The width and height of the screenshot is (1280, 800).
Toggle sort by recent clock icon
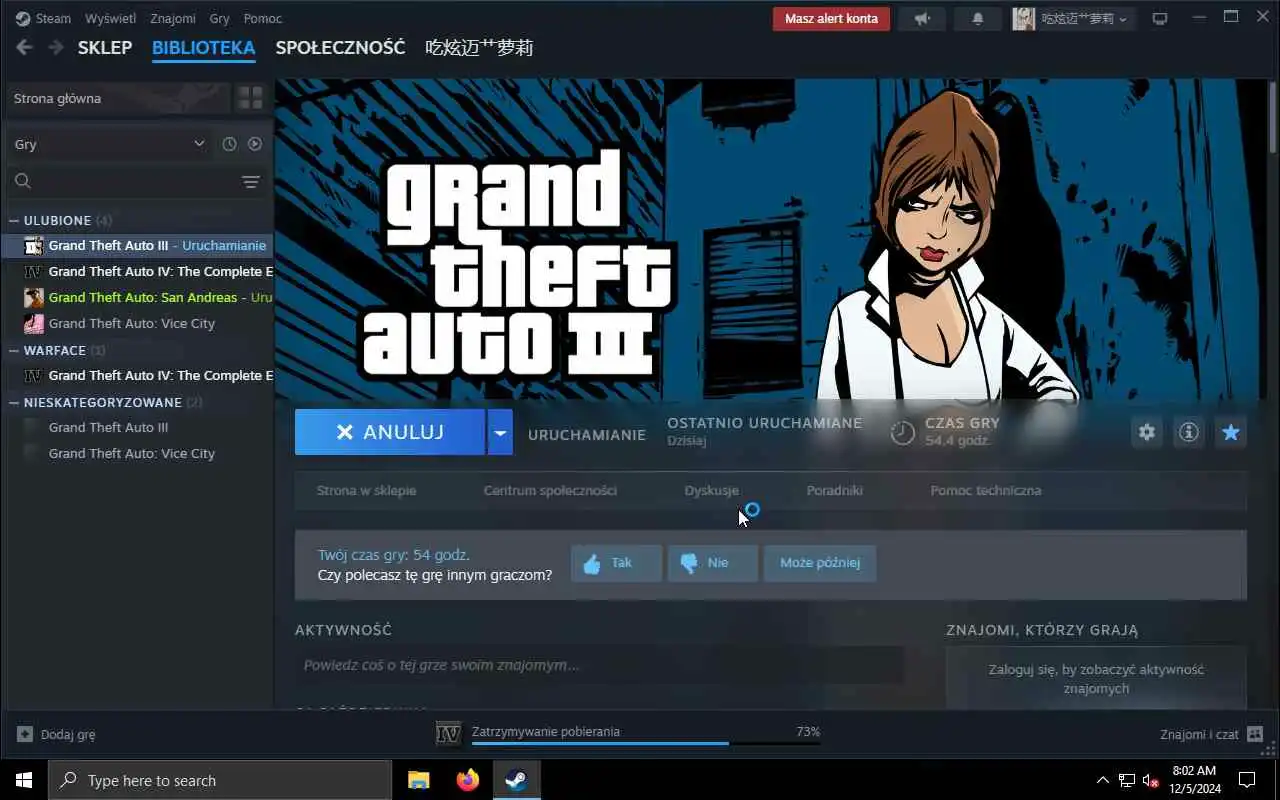[229, 144]
